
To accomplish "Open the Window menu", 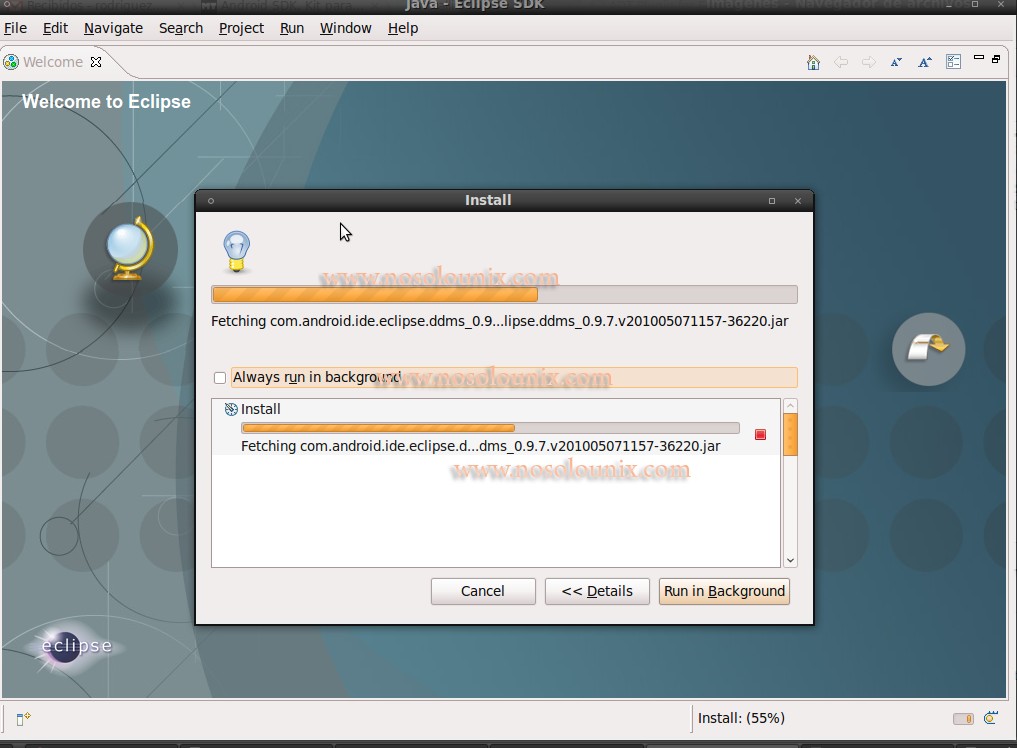I will 346,29.
